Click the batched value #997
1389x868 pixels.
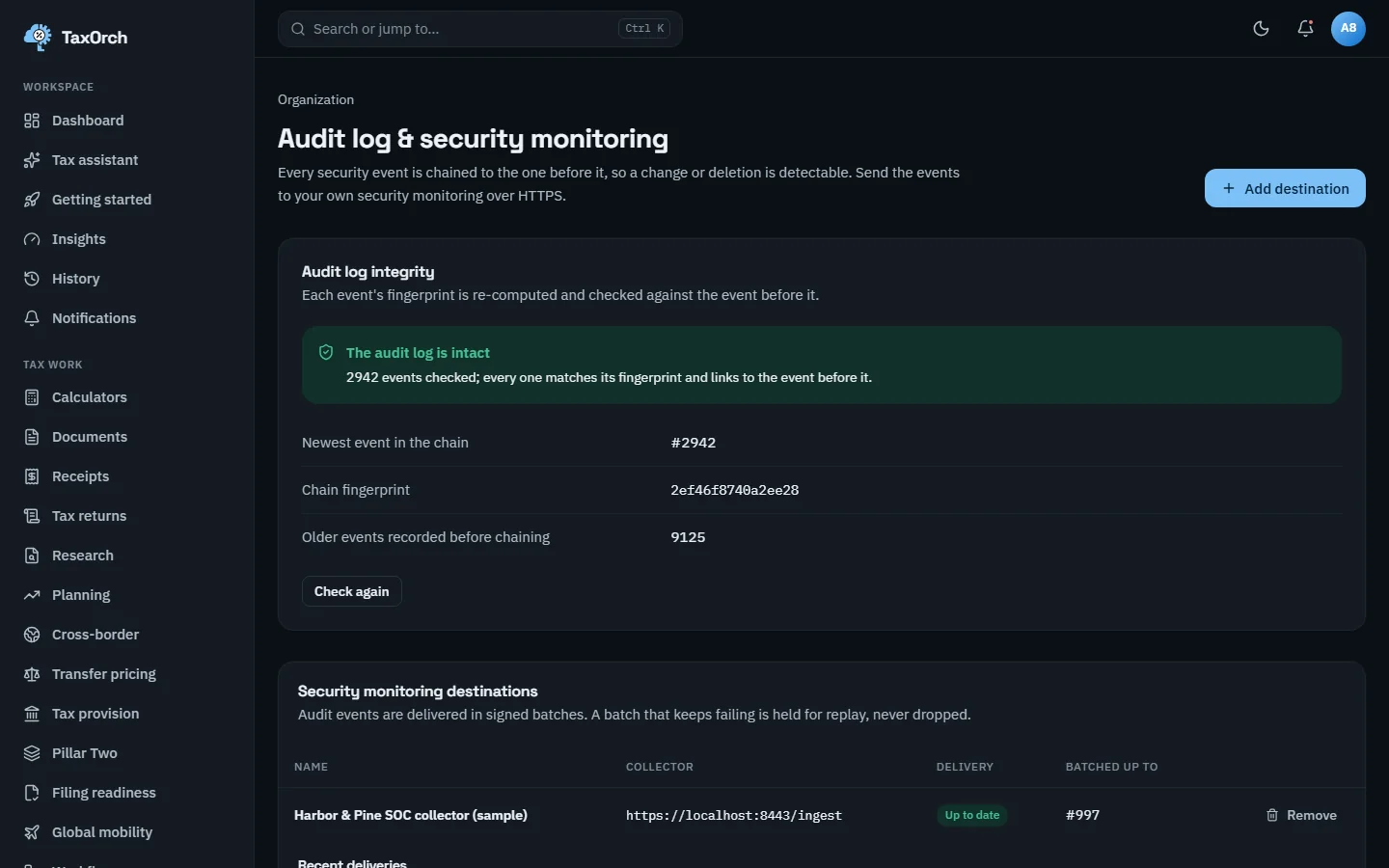coord(1082,815)
